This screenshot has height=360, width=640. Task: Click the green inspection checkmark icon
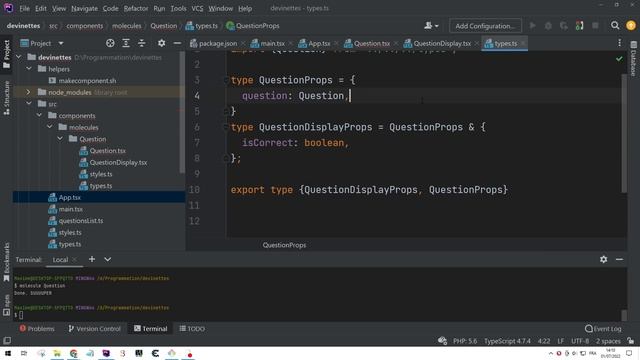619,59
